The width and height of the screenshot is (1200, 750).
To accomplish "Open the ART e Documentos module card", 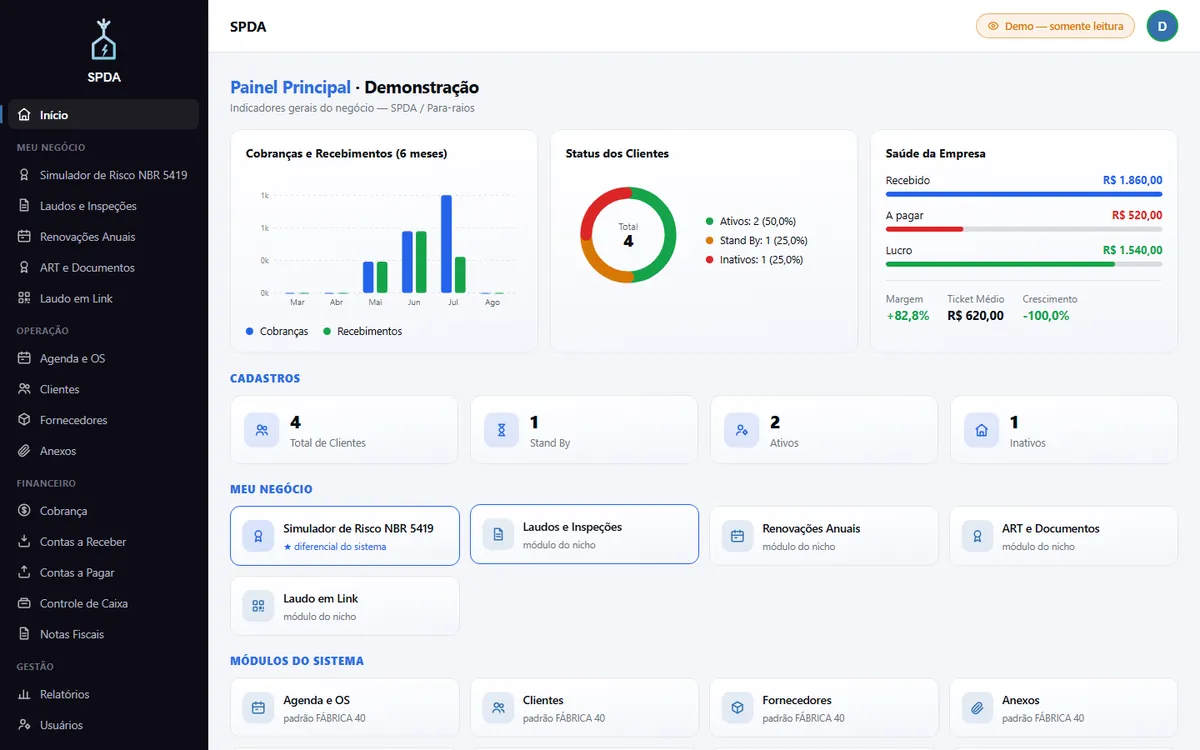I will (1064, 536).
